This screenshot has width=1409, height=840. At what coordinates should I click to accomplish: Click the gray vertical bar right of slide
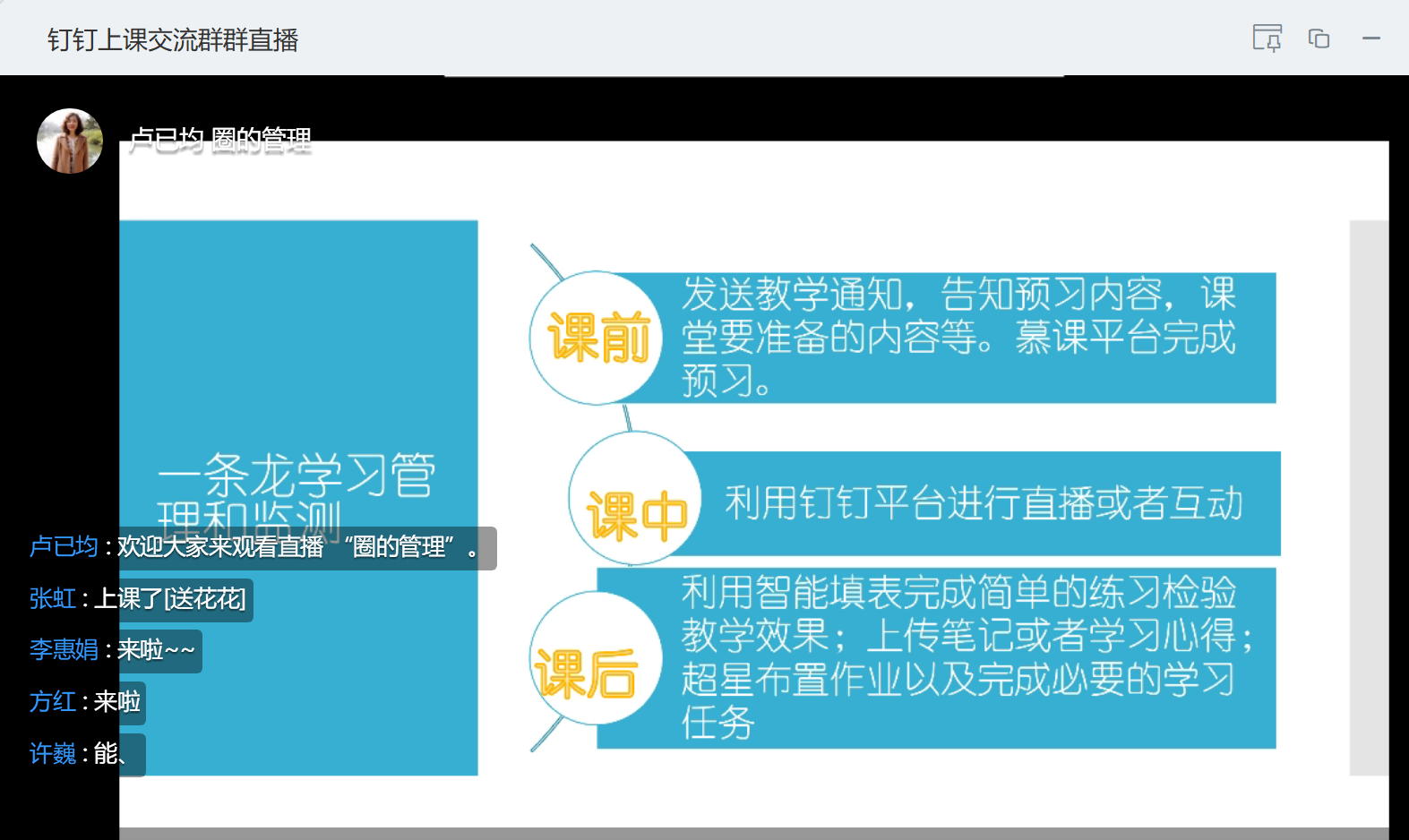pos(1368,497)
